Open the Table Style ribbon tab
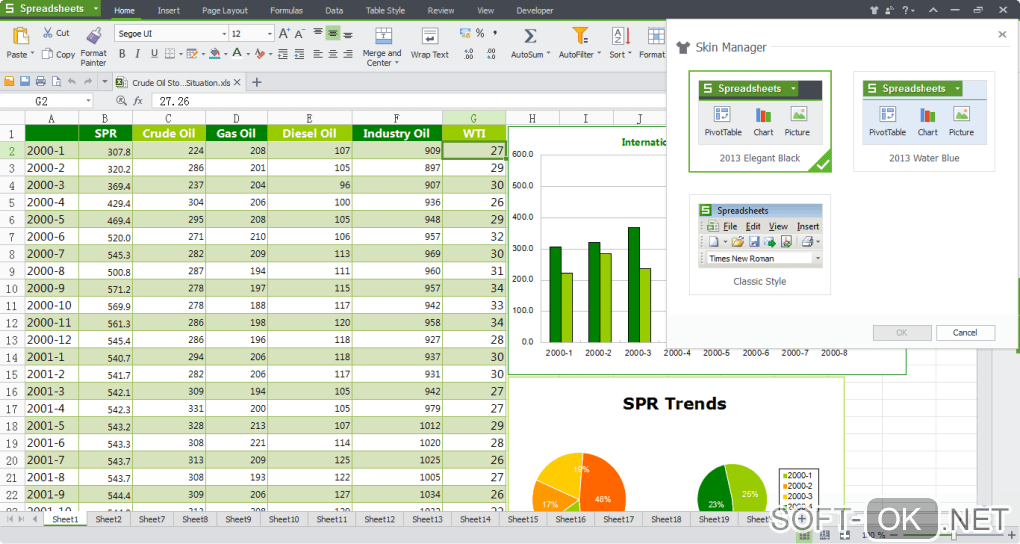The width and height of the screenshot is (1020, 544). 385,10
